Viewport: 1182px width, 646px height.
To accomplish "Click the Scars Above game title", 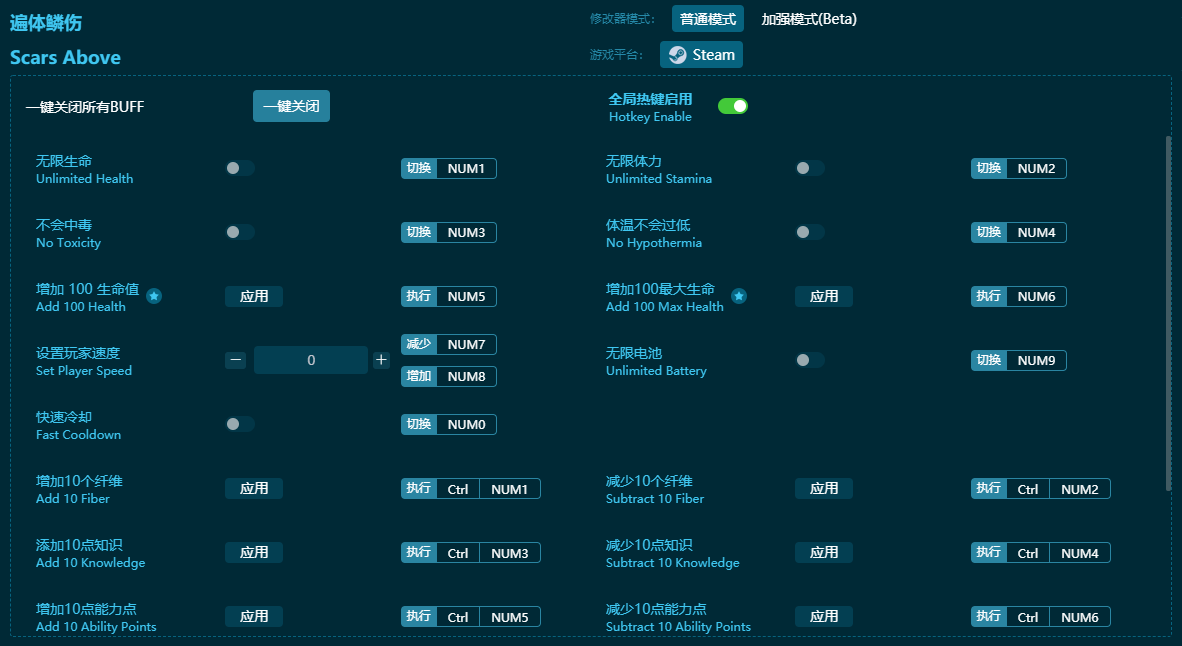I will 65,57.
